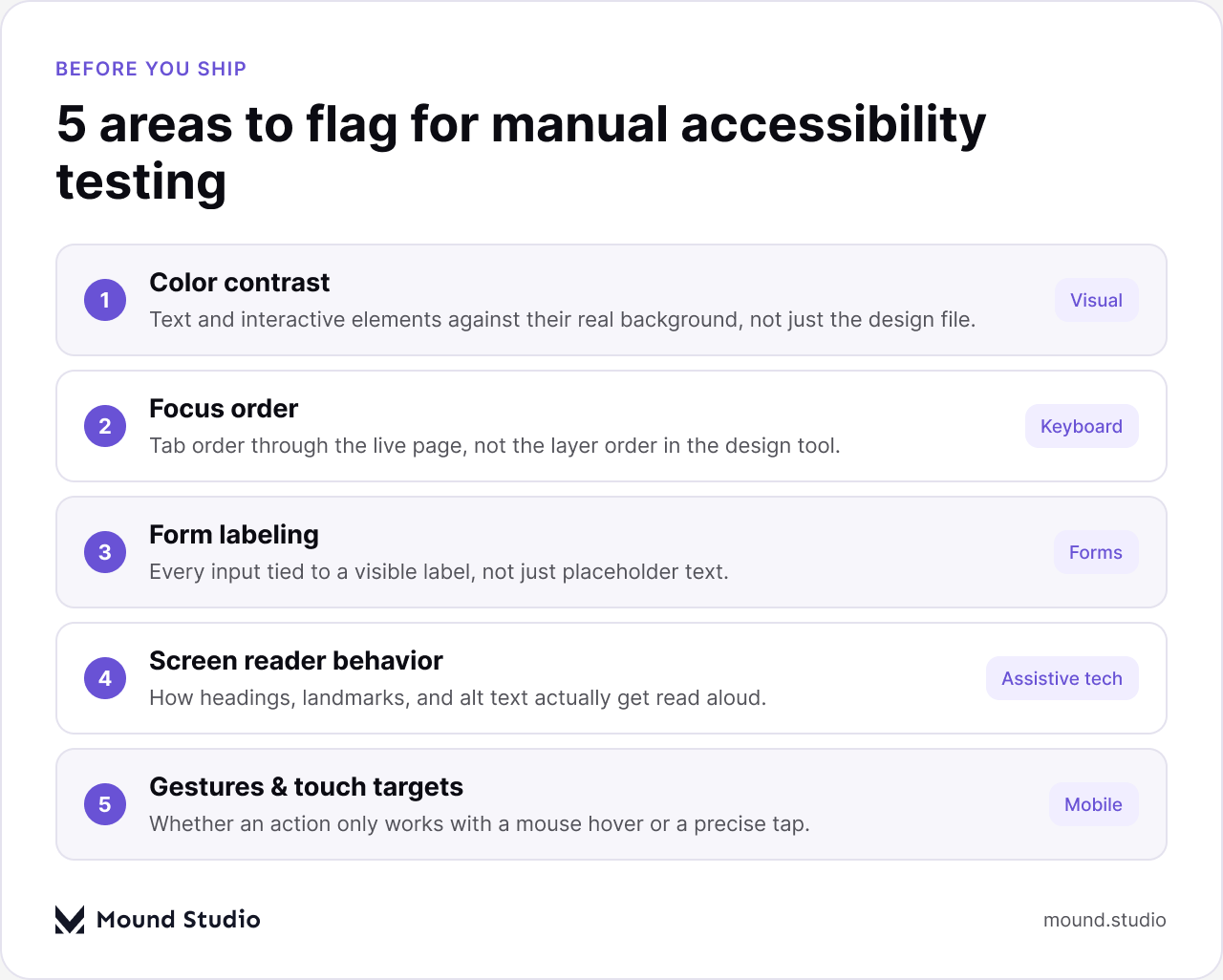Select the Visual tag
Viewport: 1223px width, 980px height.
pos(1096,300)
